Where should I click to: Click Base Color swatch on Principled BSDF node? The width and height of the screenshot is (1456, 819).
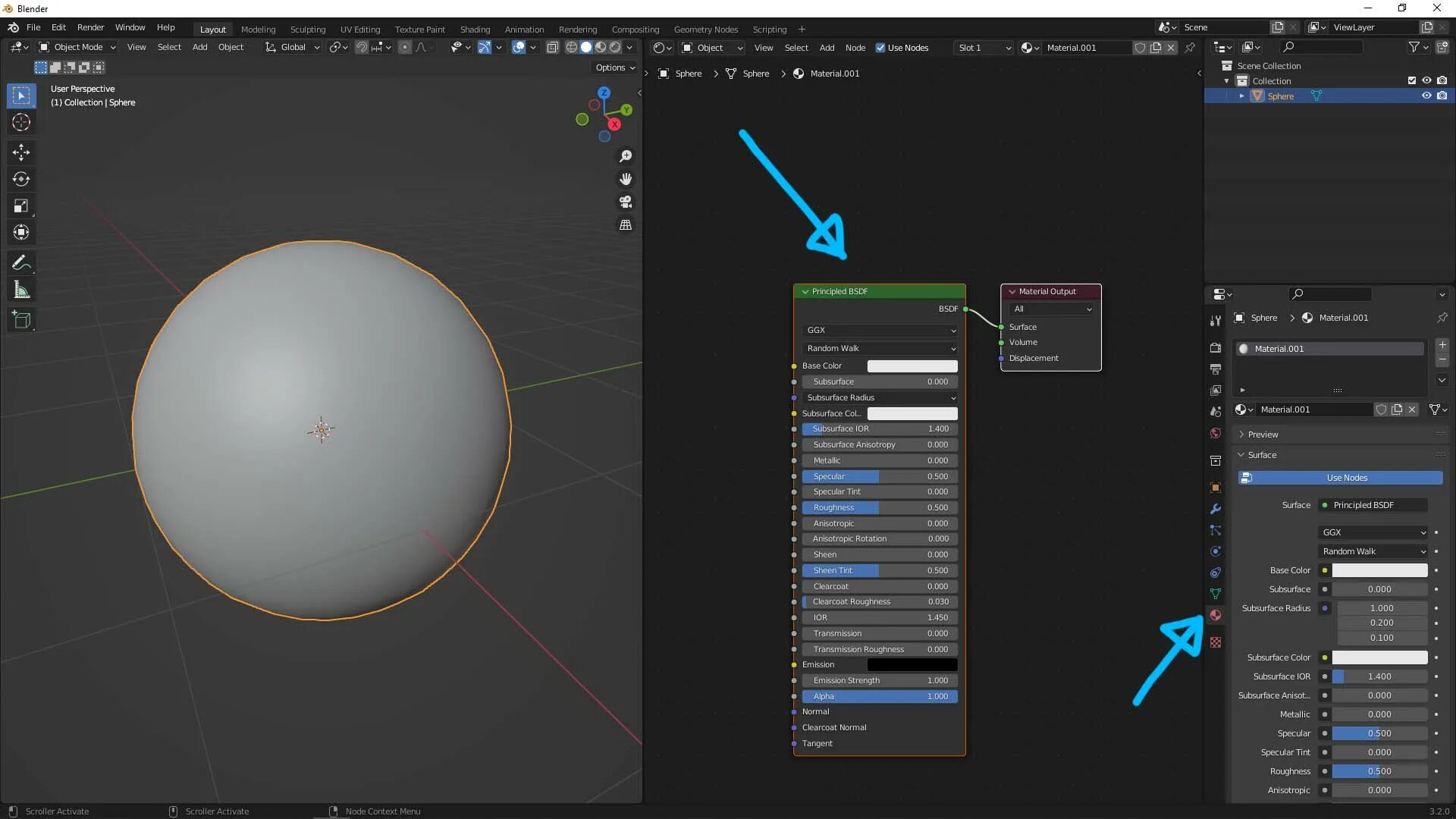click(912, 366)
